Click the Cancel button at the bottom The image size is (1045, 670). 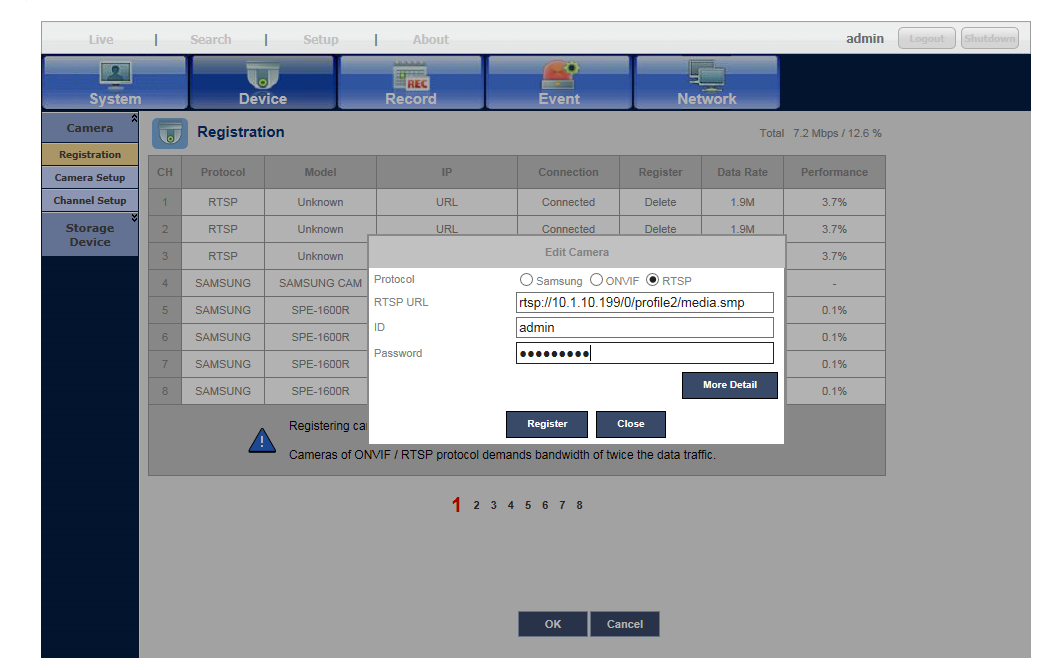[624, 624]
